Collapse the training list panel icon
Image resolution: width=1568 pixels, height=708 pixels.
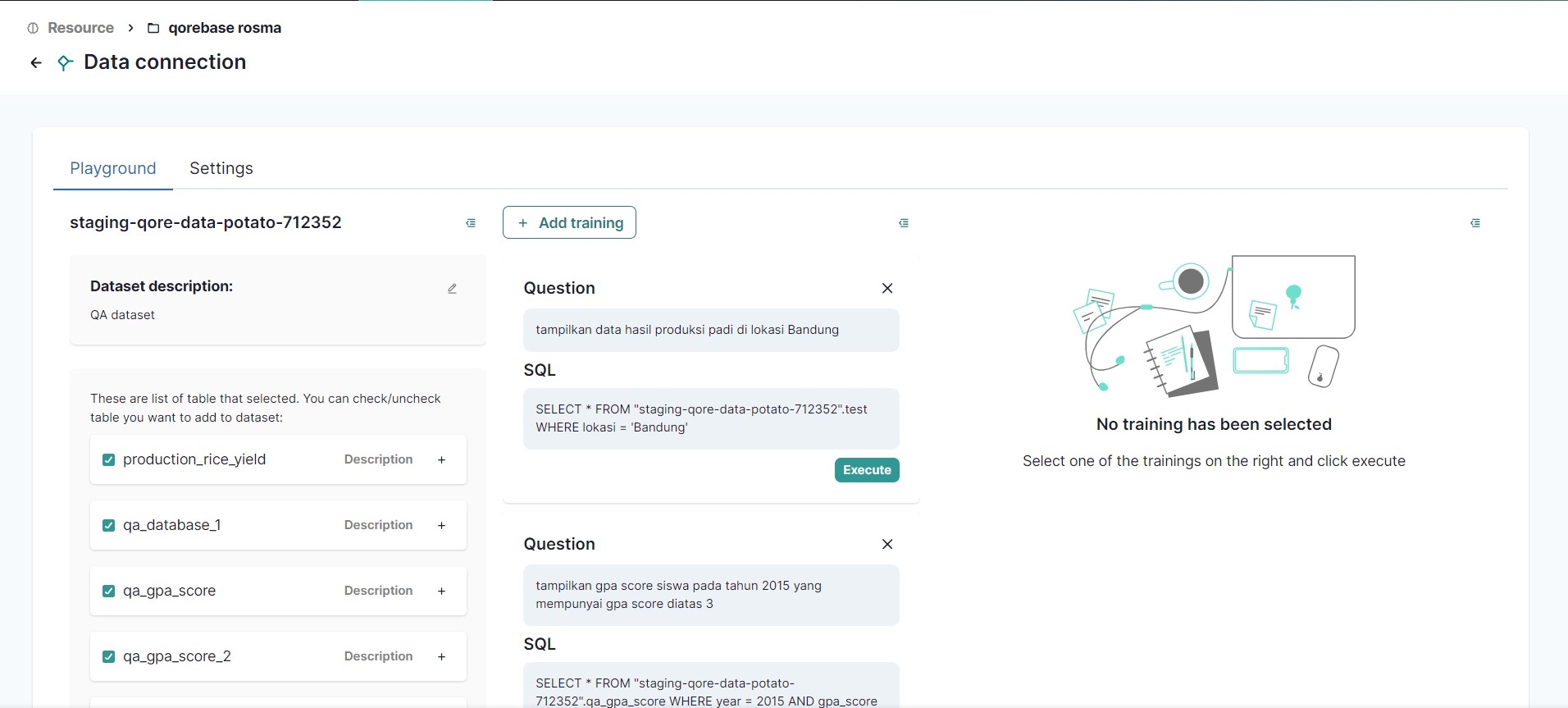click(904, 223)
